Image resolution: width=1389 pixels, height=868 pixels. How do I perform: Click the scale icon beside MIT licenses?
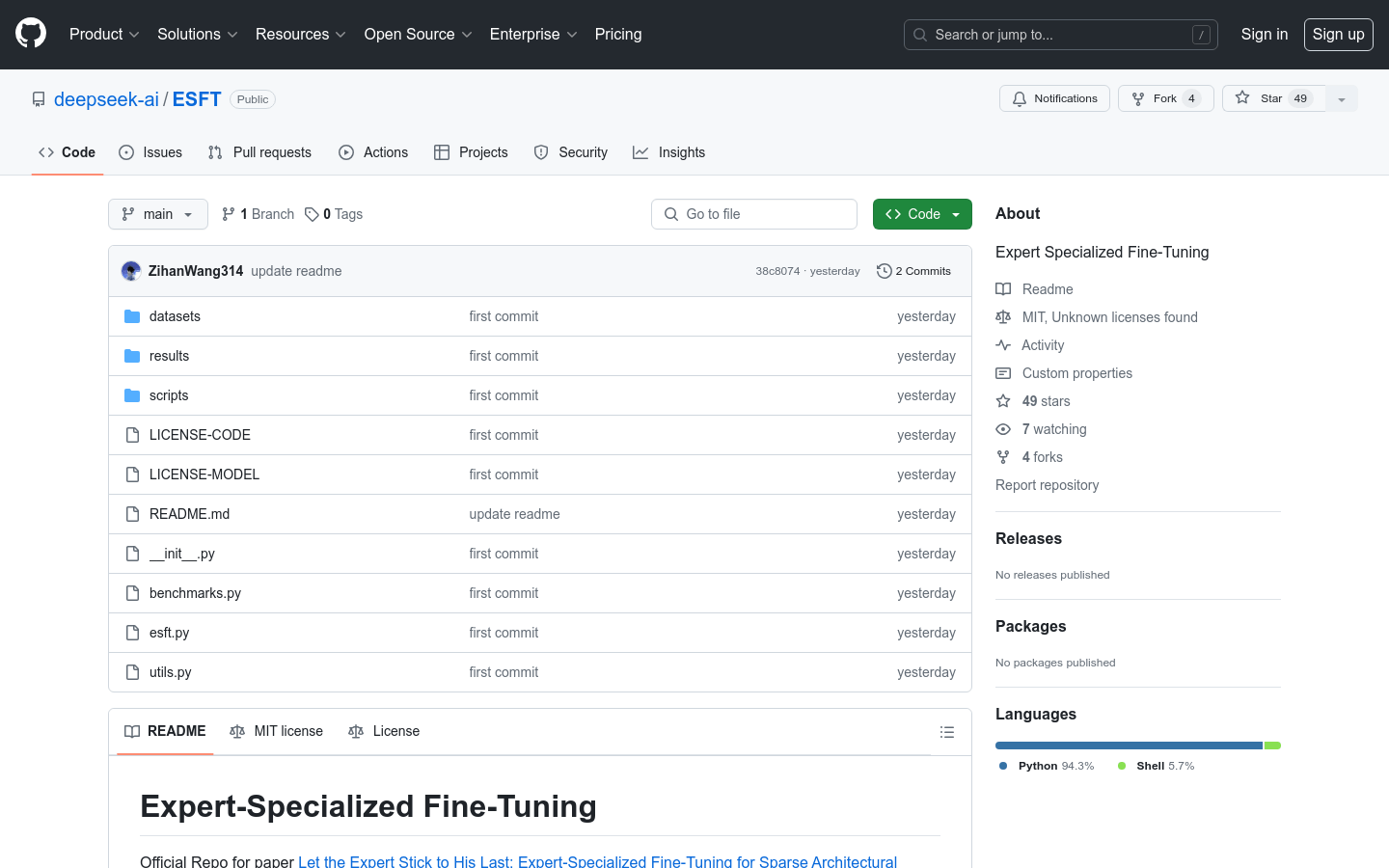[x=1003, y=317]
